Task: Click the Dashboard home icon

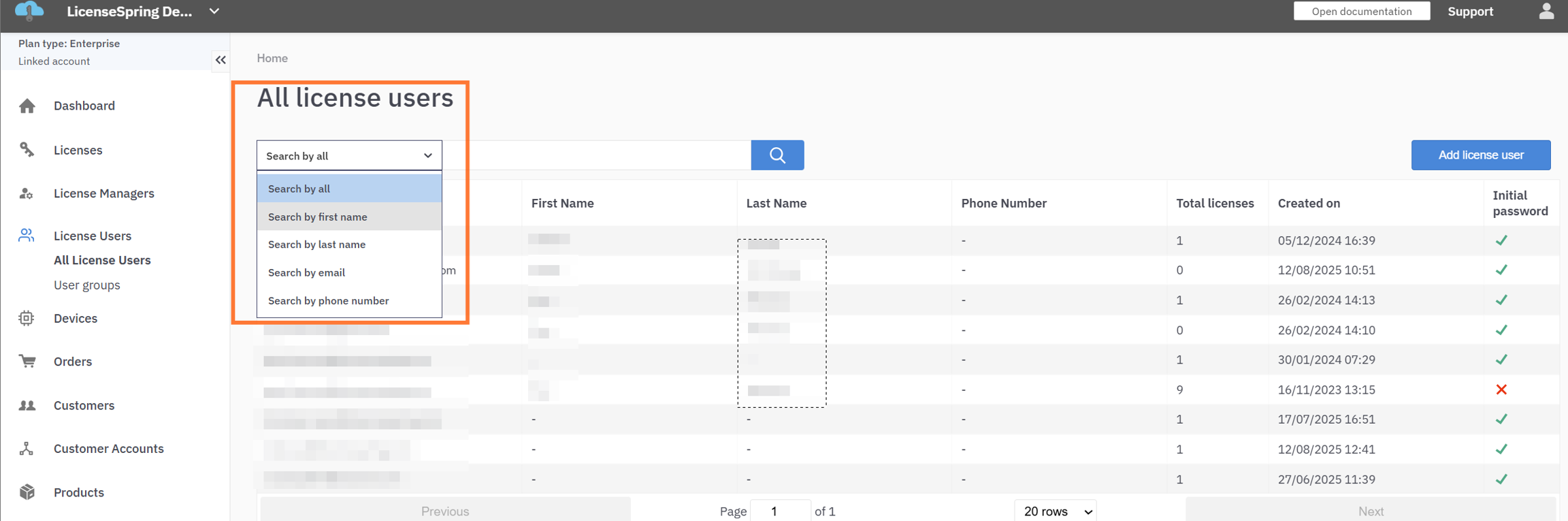Action: [27, 106]
